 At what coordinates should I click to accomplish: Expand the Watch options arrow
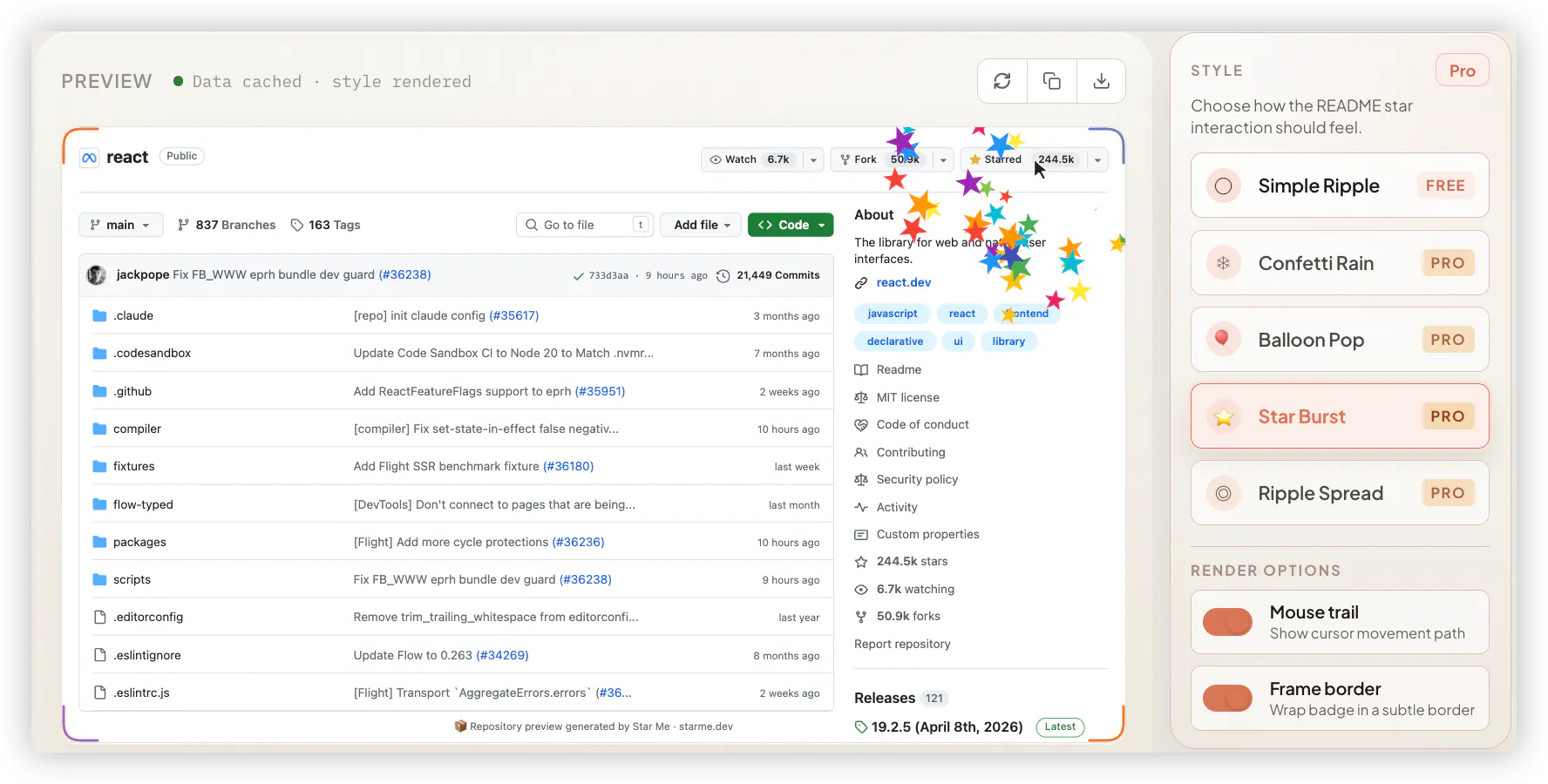click(813, 159)
